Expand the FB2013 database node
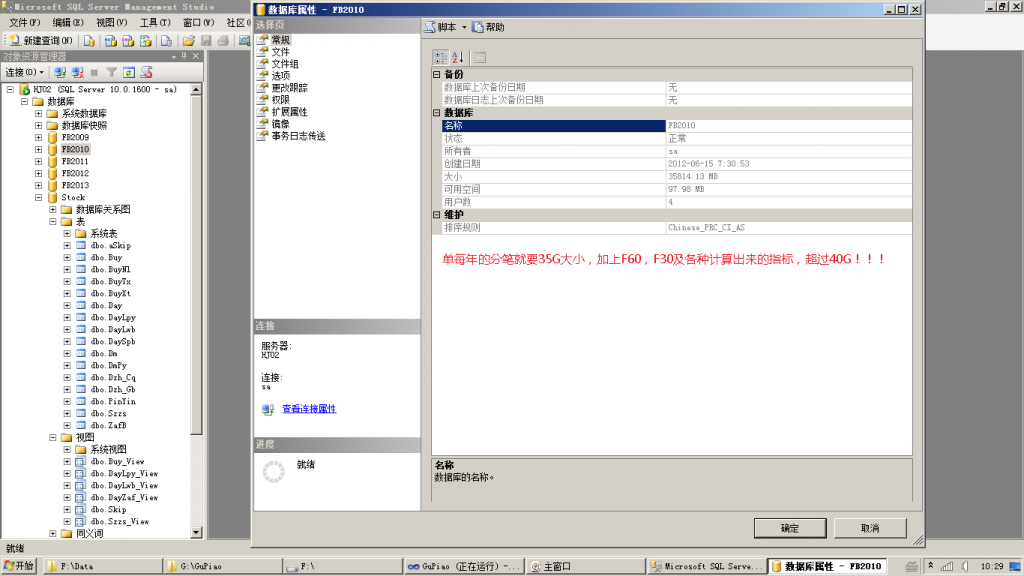 click(39, 185)
